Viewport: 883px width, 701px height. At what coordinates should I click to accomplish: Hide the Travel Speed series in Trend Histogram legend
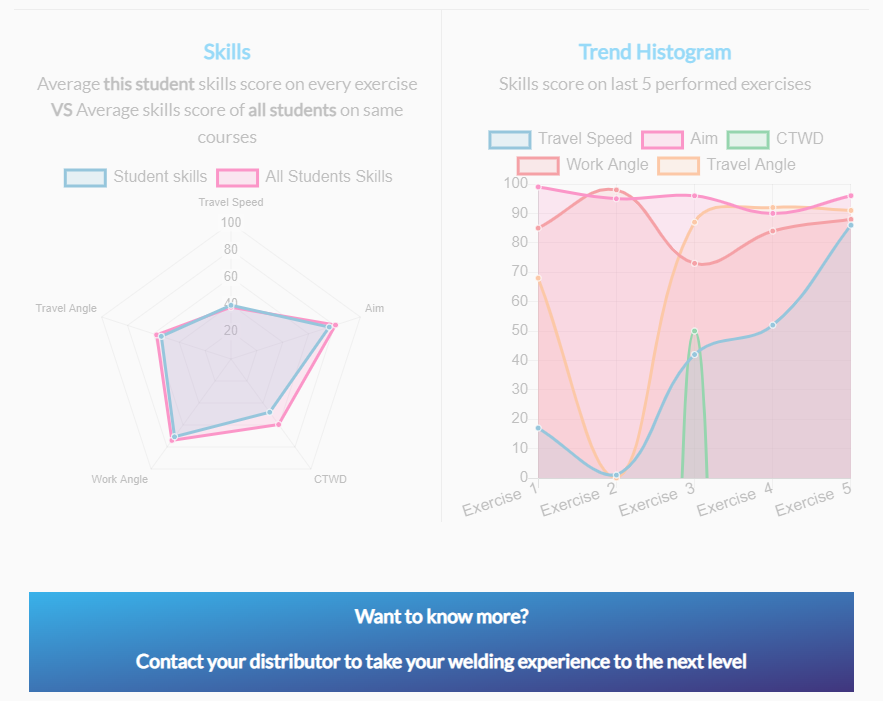tap(509, 139)
